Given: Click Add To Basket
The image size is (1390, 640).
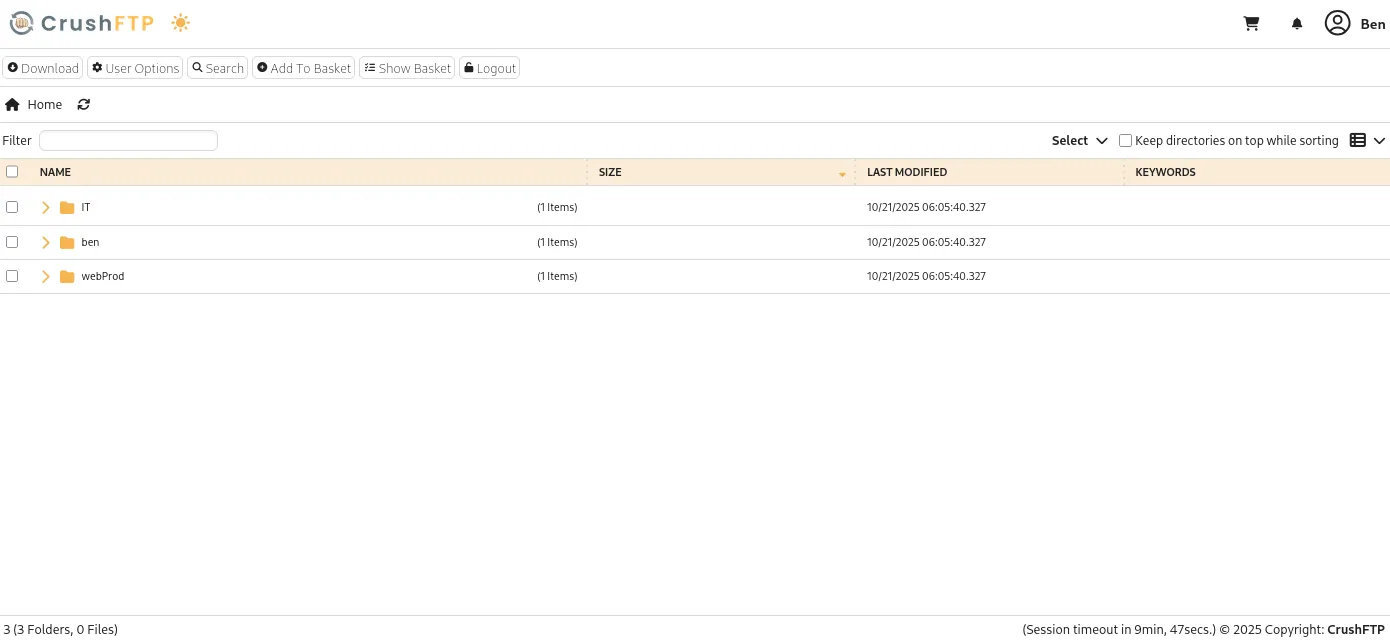Looking at the screenshot, I should 304,68.
